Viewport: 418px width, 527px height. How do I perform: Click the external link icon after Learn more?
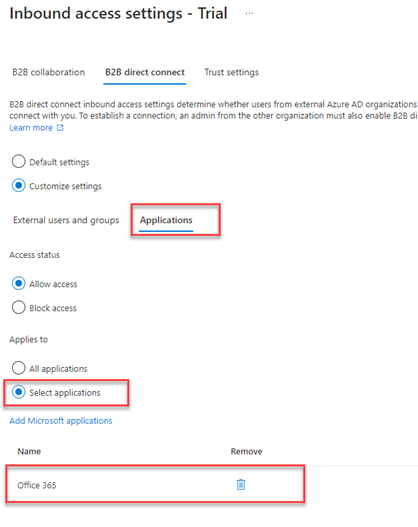click(x=60, y=128)
